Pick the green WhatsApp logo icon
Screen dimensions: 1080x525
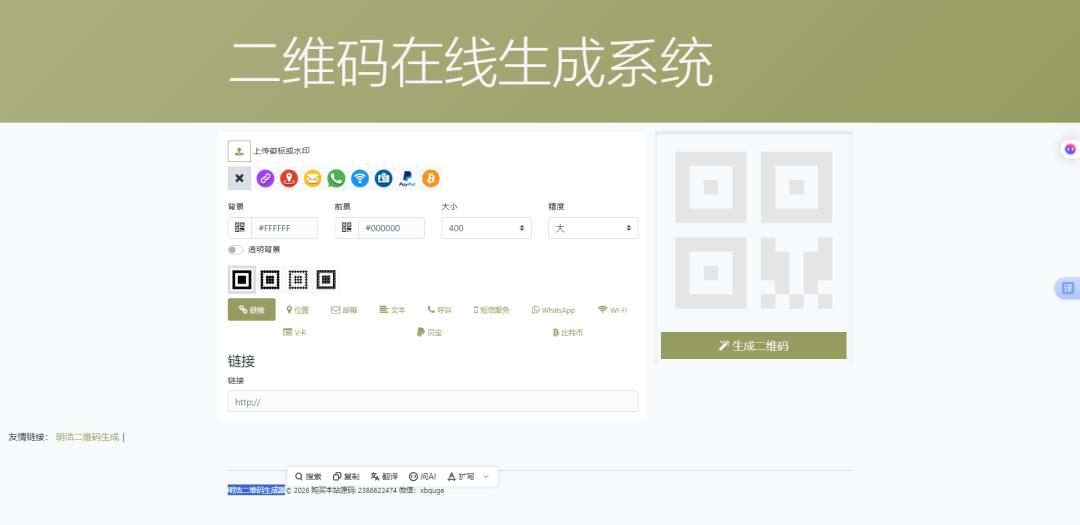336,178
